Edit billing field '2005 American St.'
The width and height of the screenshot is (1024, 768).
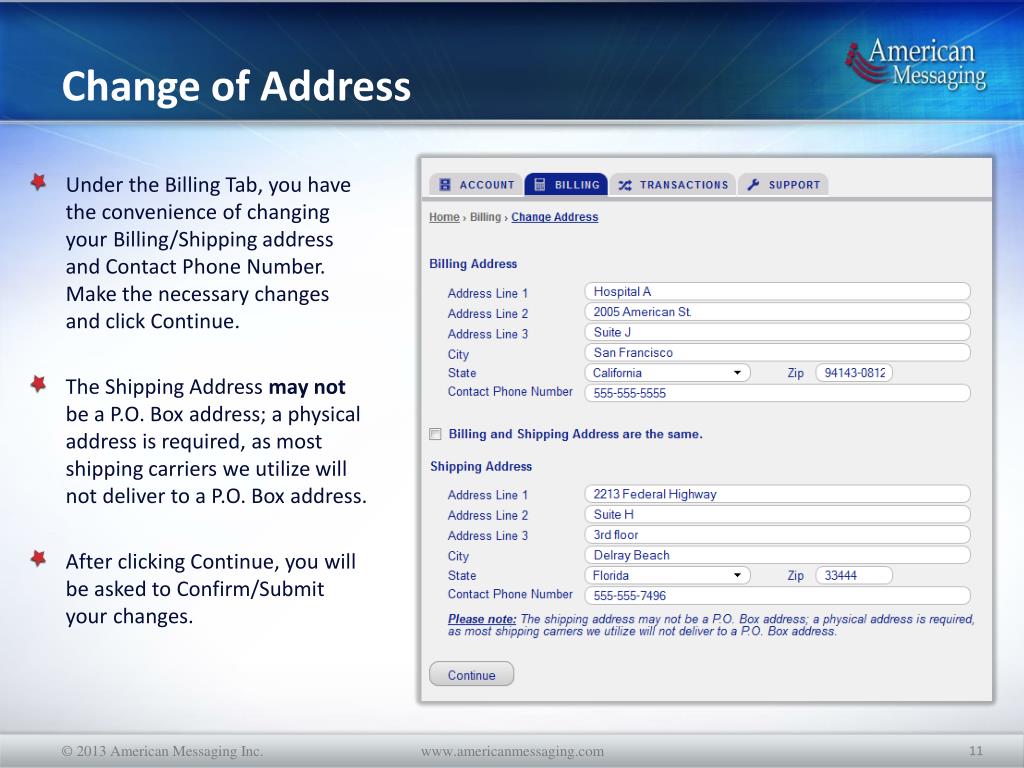777,312
